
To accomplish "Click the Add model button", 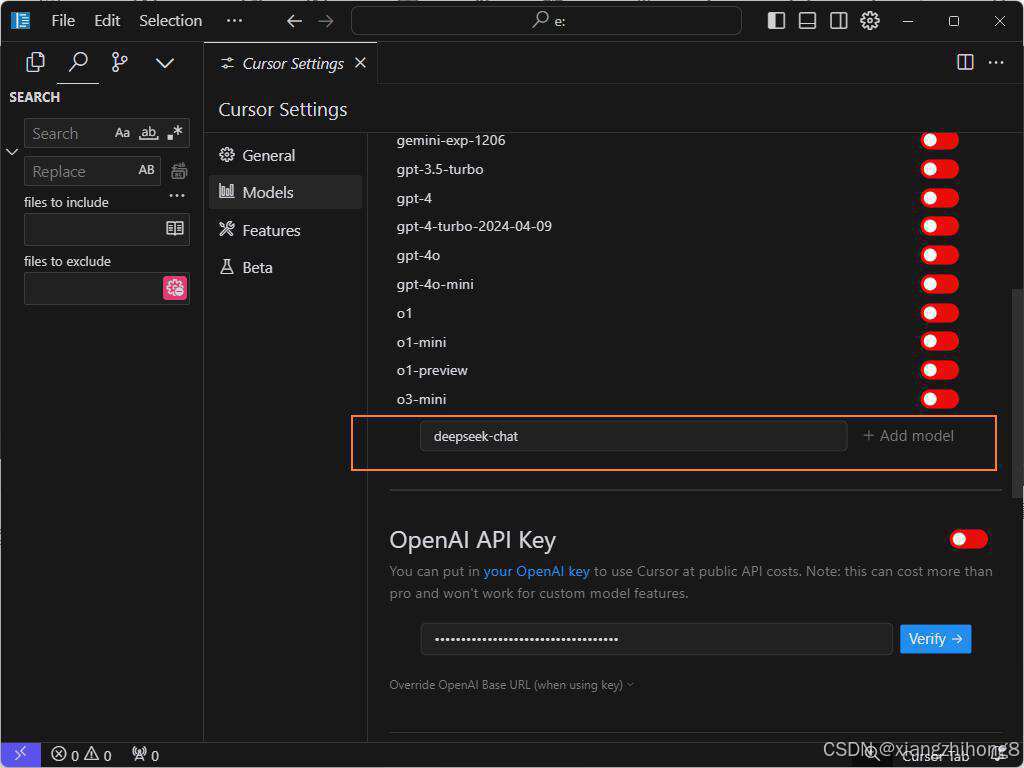I will [x=908, y=436].
